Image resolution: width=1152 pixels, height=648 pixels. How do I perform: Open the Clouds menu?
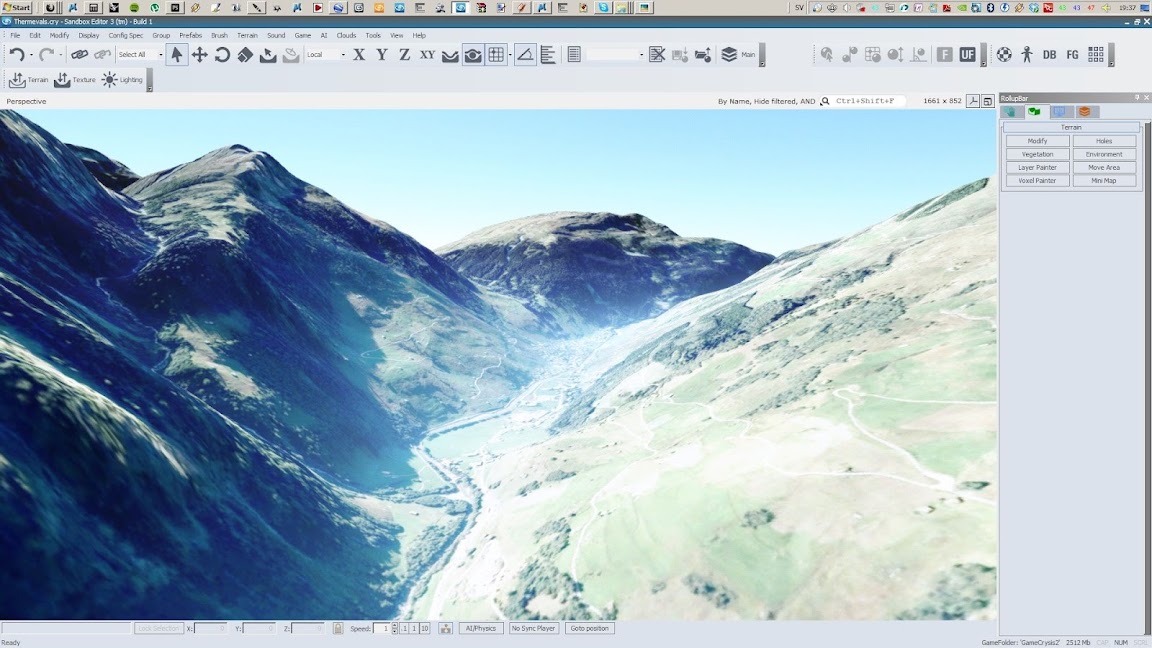tap(346, 35)
